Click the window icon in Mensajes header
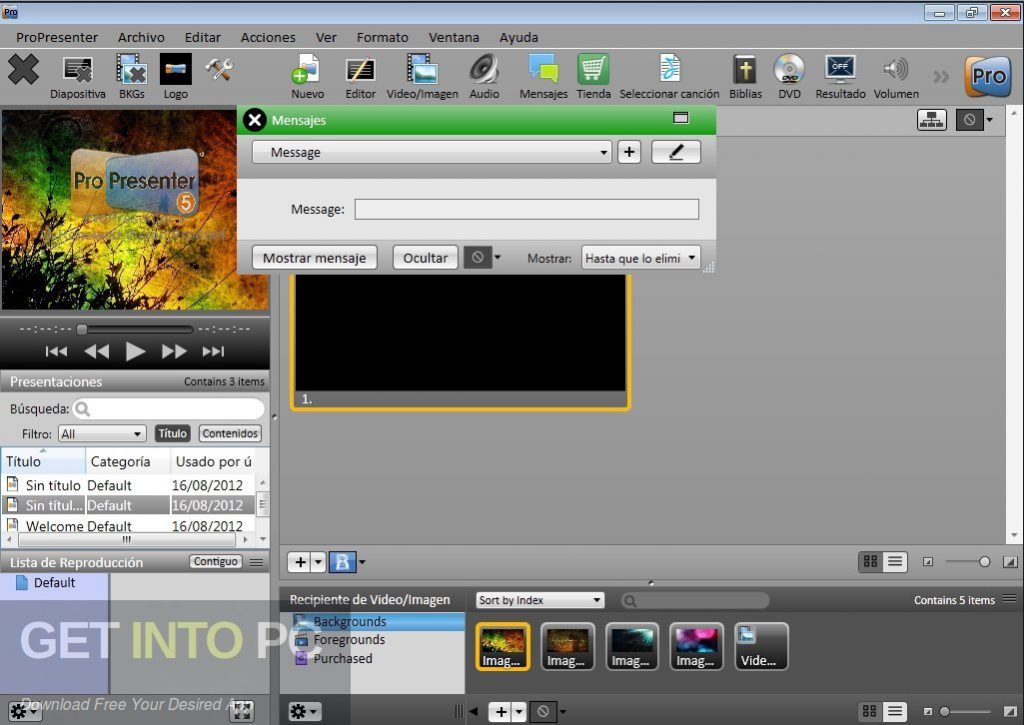1024x725 pixels. 680,118
